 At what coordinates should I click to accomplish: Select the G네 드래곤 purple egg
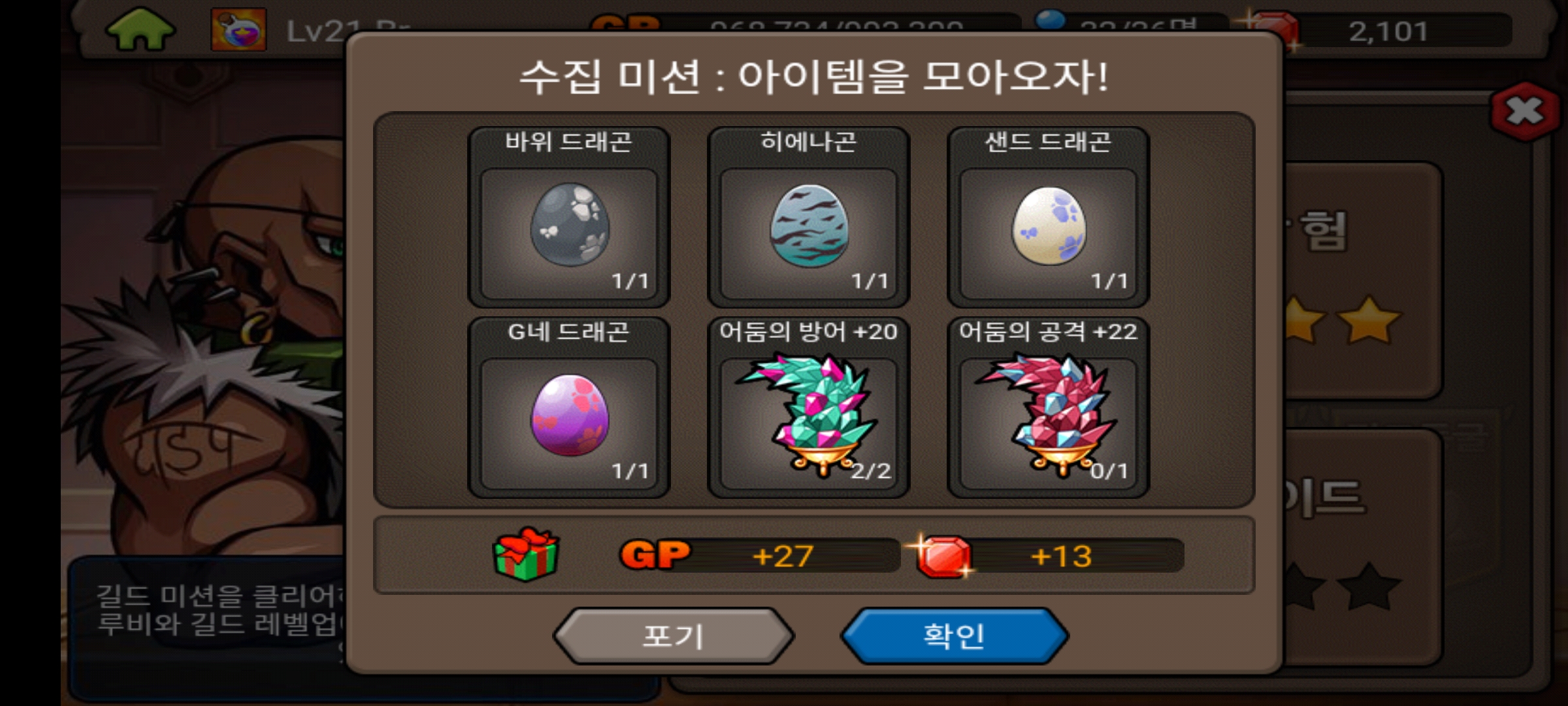point(570,415)
